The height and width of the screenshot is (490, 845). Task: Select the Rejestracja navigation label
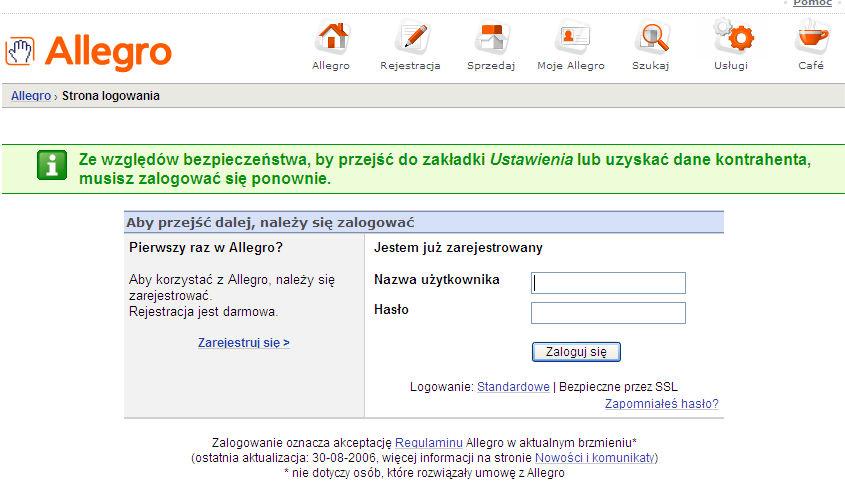[x=410, y=66]
